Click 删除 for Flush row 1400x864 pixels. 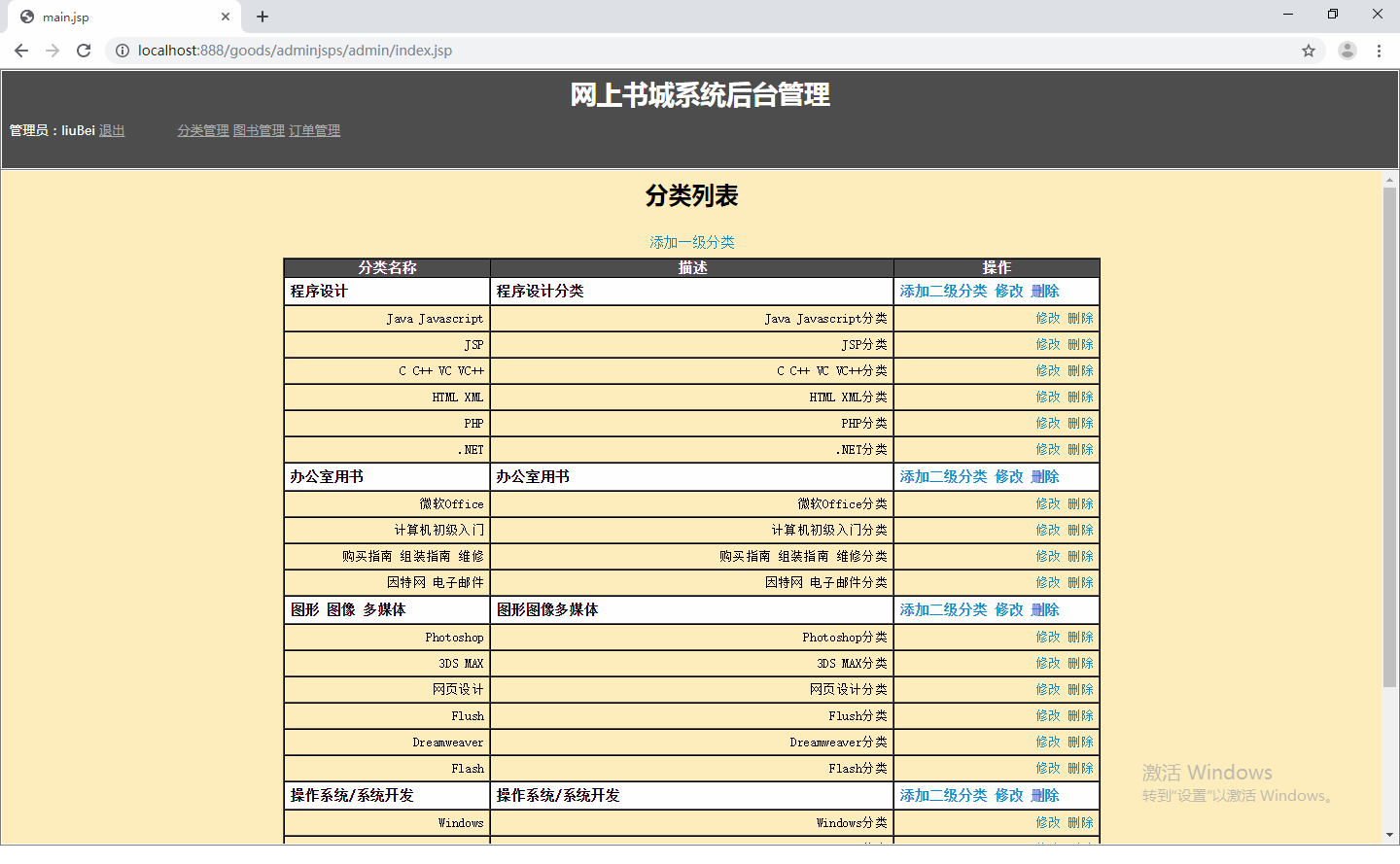1080,715
